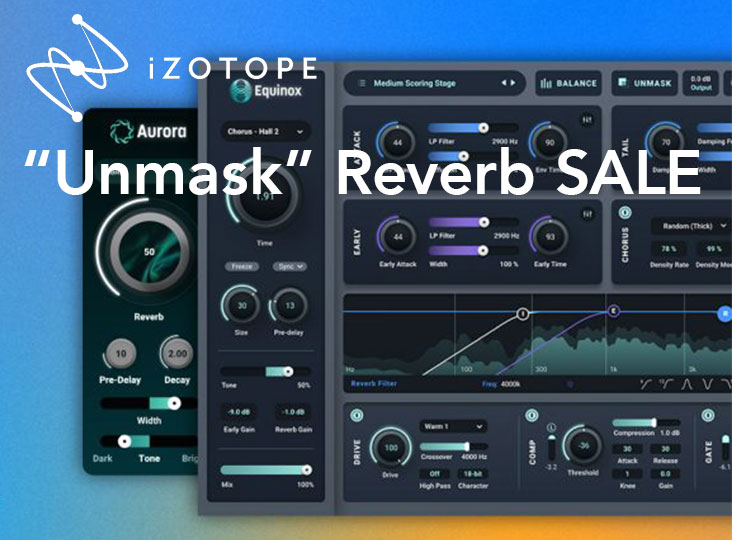The image size is (732, 540).
Task: Toggle the Chorus section power button
Action: click(625, 213)
